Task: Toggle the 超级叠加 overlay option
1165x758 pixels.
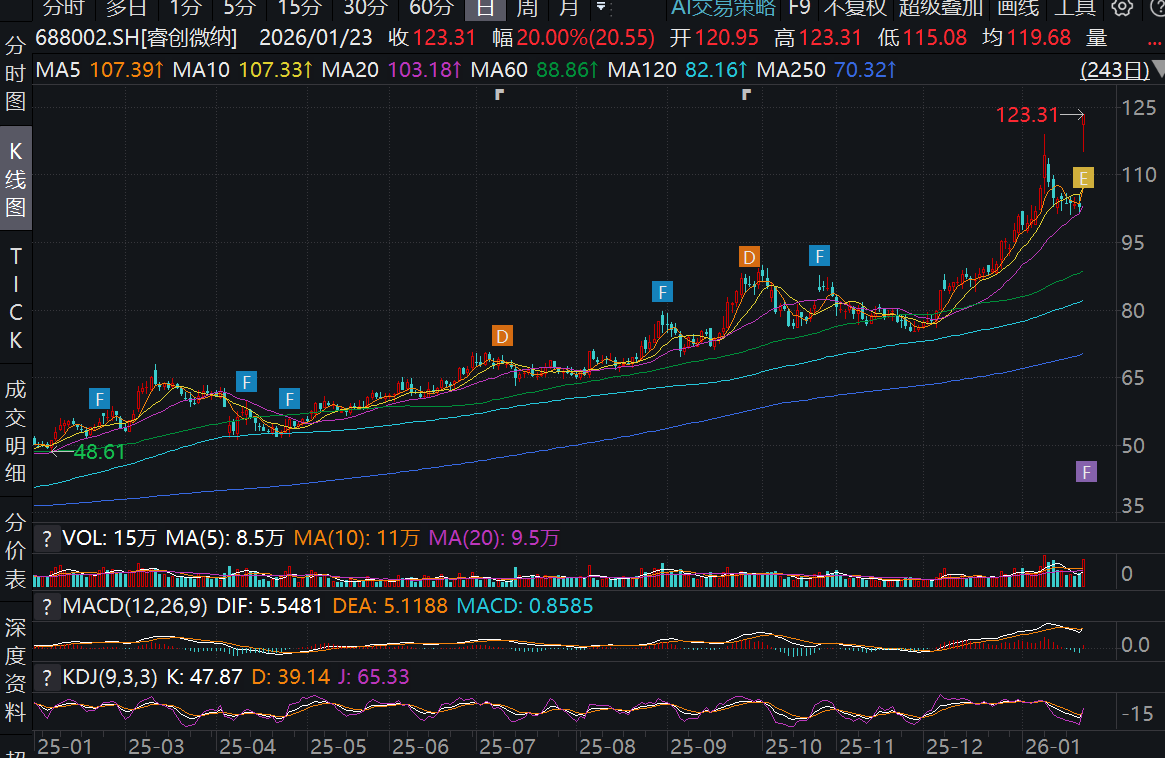Action: click(x=940, y=8)
